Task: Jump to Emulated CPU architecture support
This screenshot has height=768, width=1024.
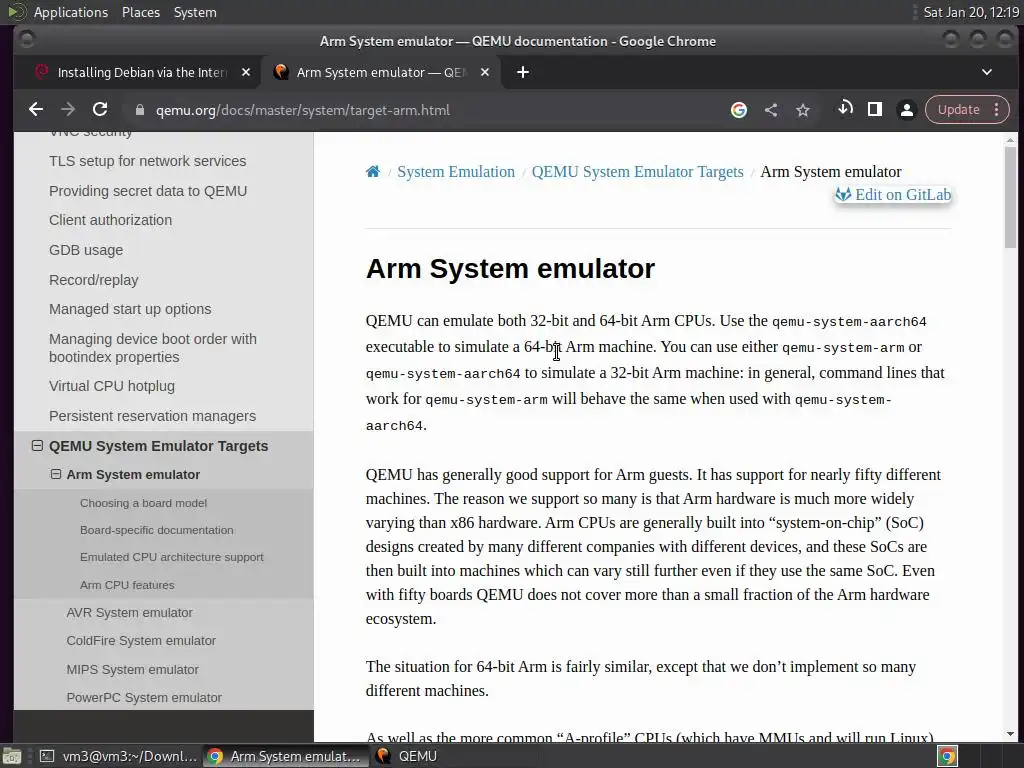Action: (x=172, y=557)
